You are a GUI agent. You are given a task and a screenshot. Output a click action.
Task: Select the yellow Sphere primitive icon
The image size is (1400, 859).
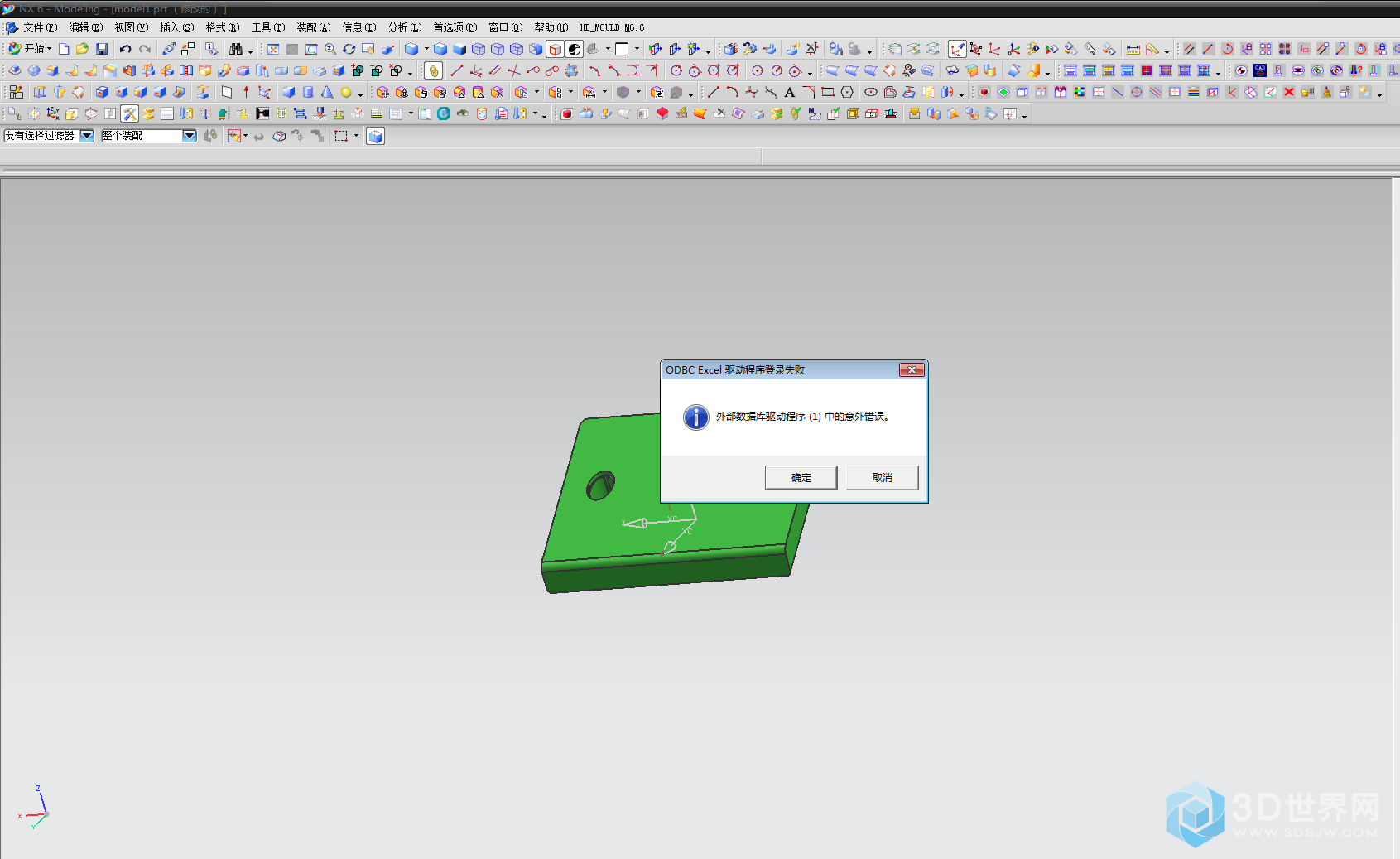[x=346, y=92]
